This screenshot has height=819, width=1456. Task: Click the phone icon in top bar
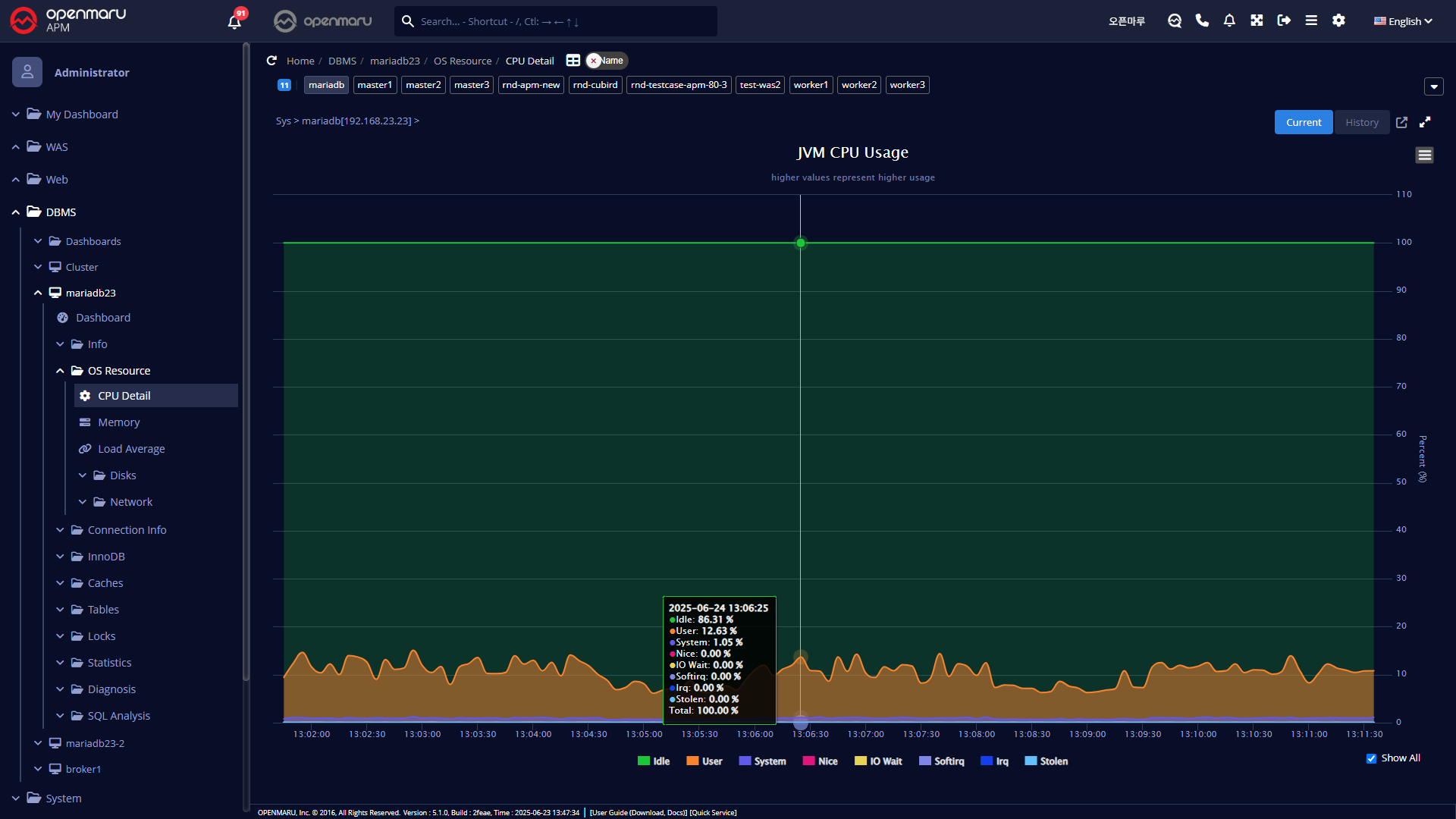tap(1202, 20)
